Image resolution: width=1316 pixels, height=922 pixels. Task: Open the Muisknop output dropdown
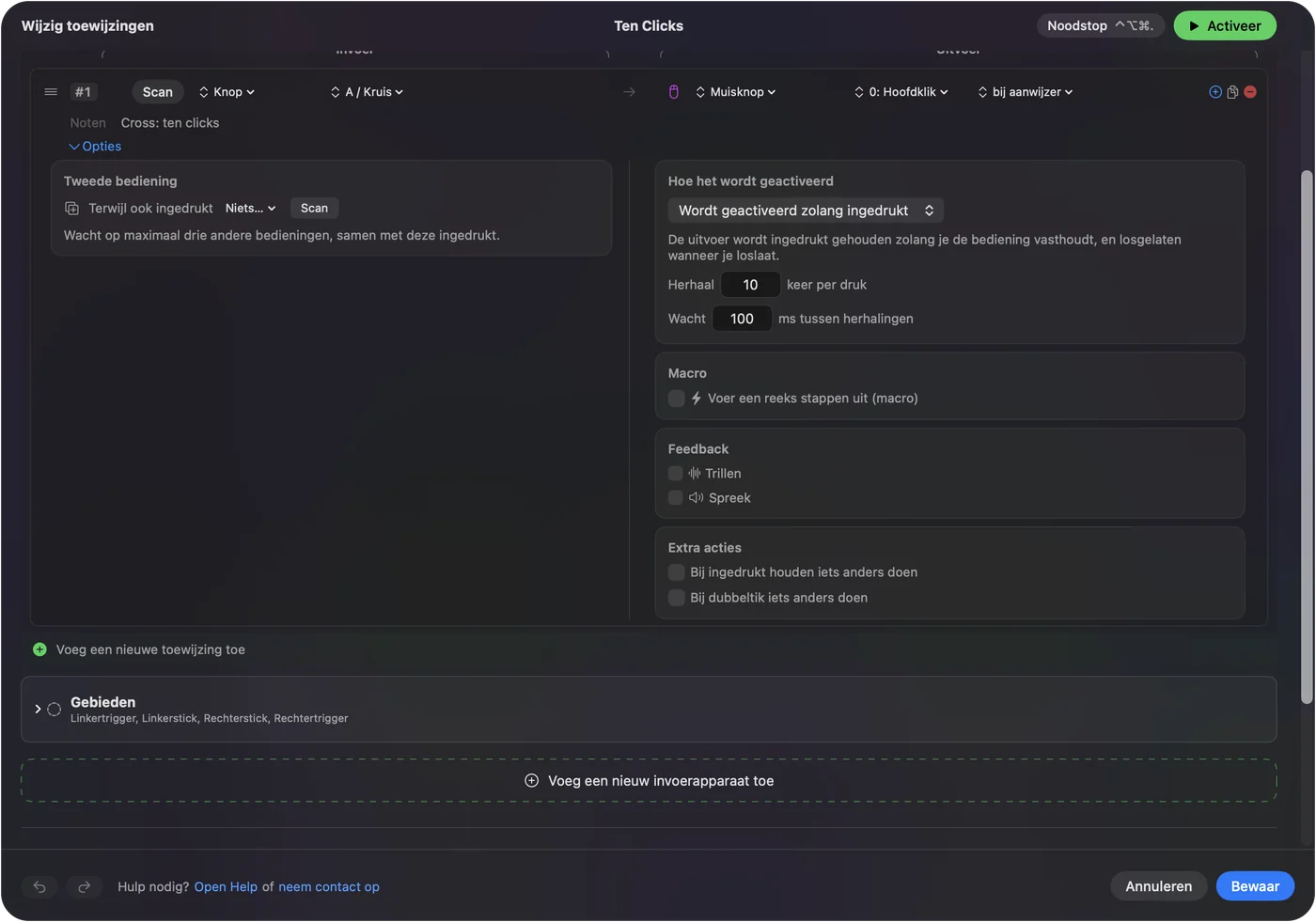coord(735,92)
